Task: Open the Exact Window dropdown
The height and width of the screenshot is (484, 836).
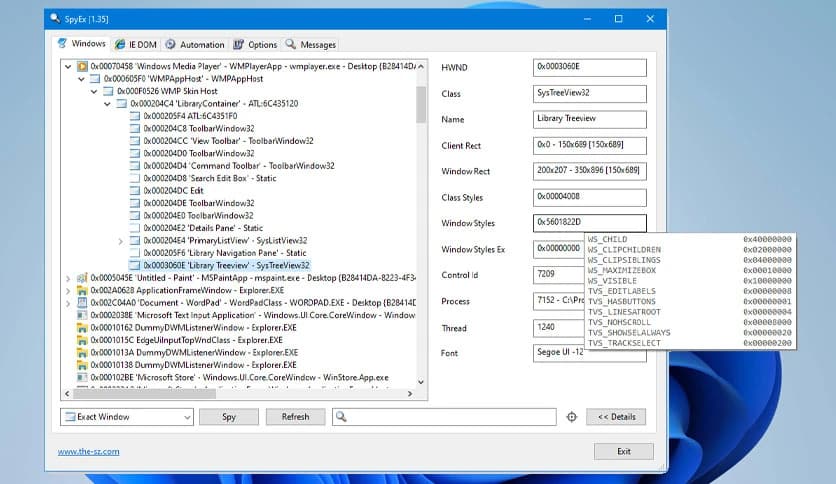Action: pyautogui.click(x=127, y=417)
